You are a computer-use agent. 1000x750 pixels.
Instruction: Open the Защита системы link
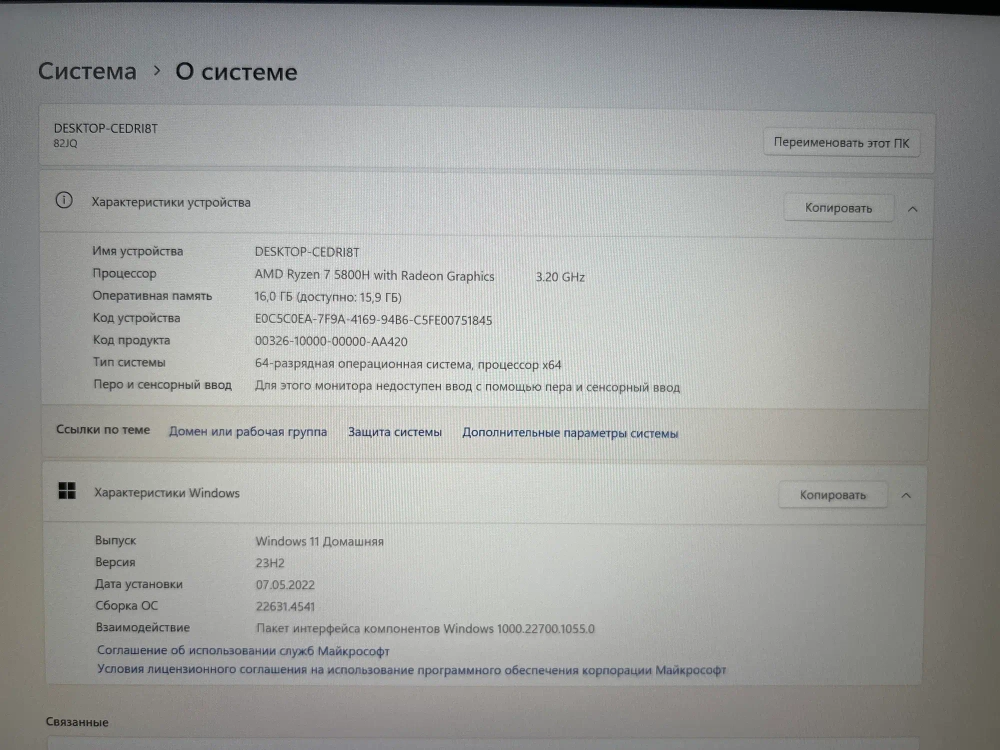pyautogui.click(x=394, y=431)
